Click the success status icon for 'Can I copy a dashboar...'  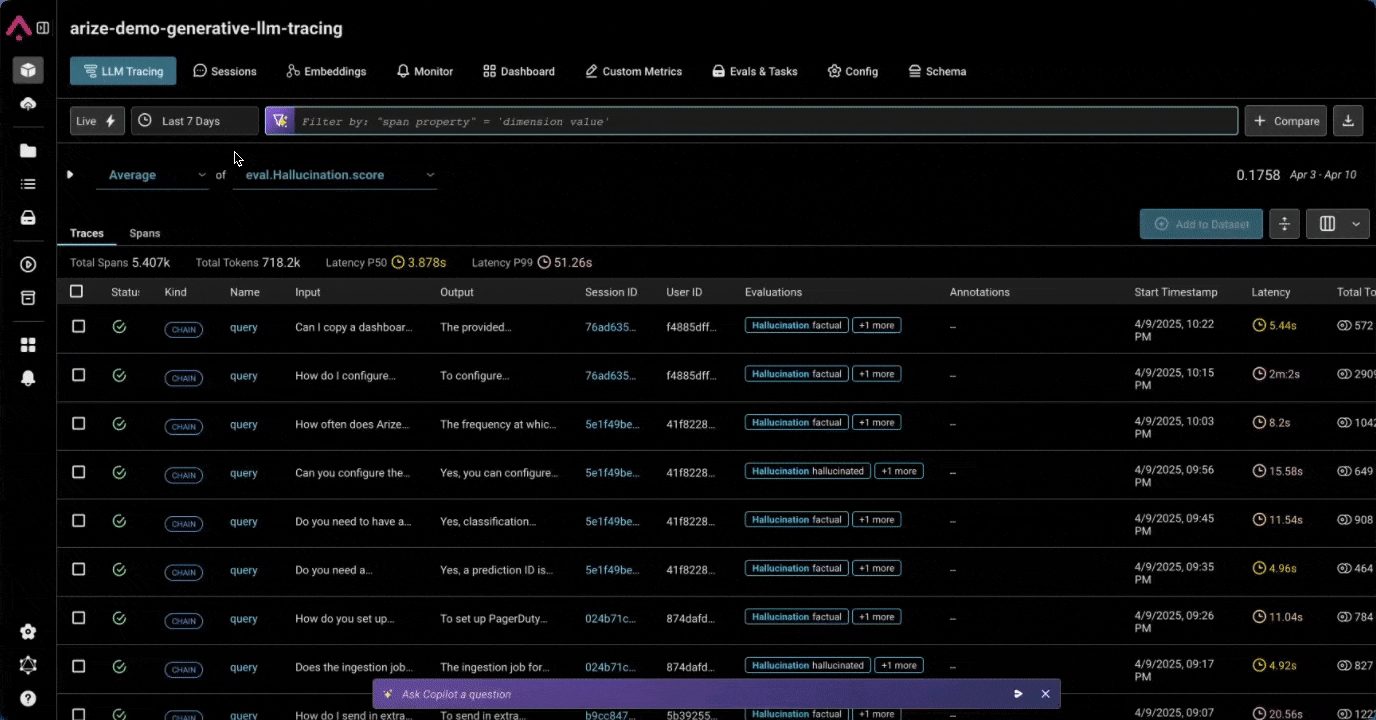(x=119, y=327)
